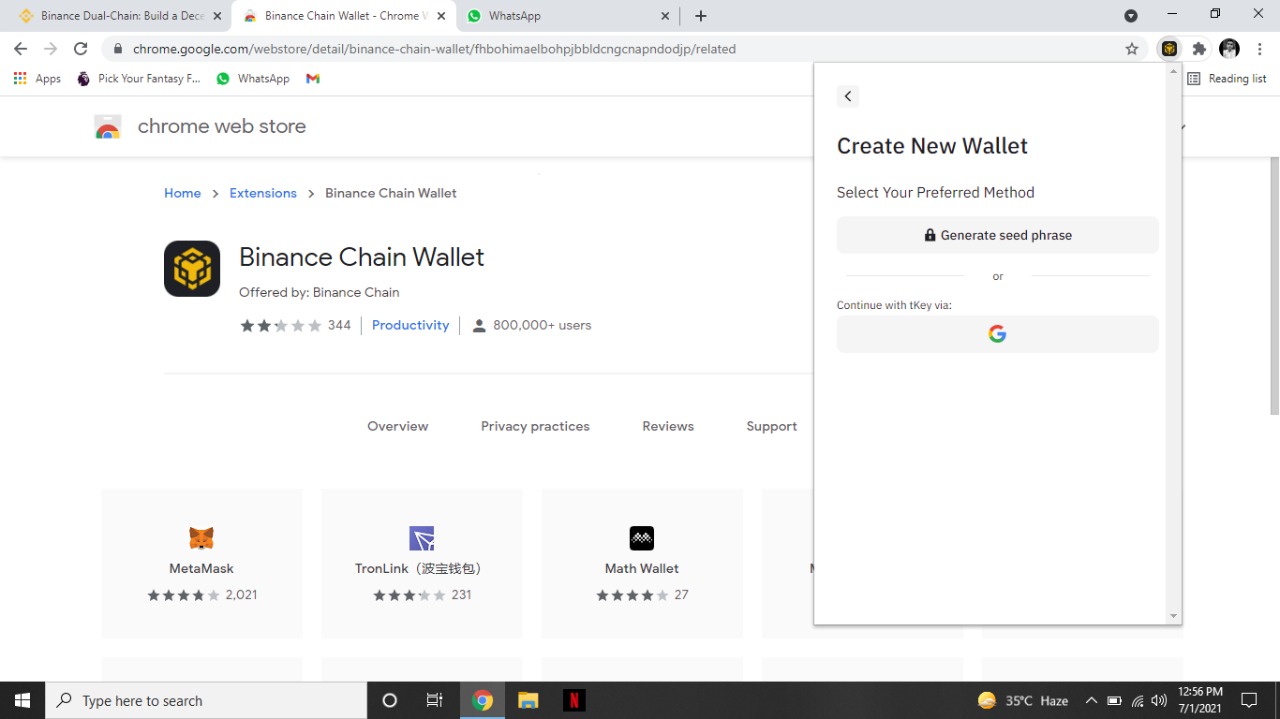Switch to Support tab
The image size is (1280, 719).
(x=771, y=426)
